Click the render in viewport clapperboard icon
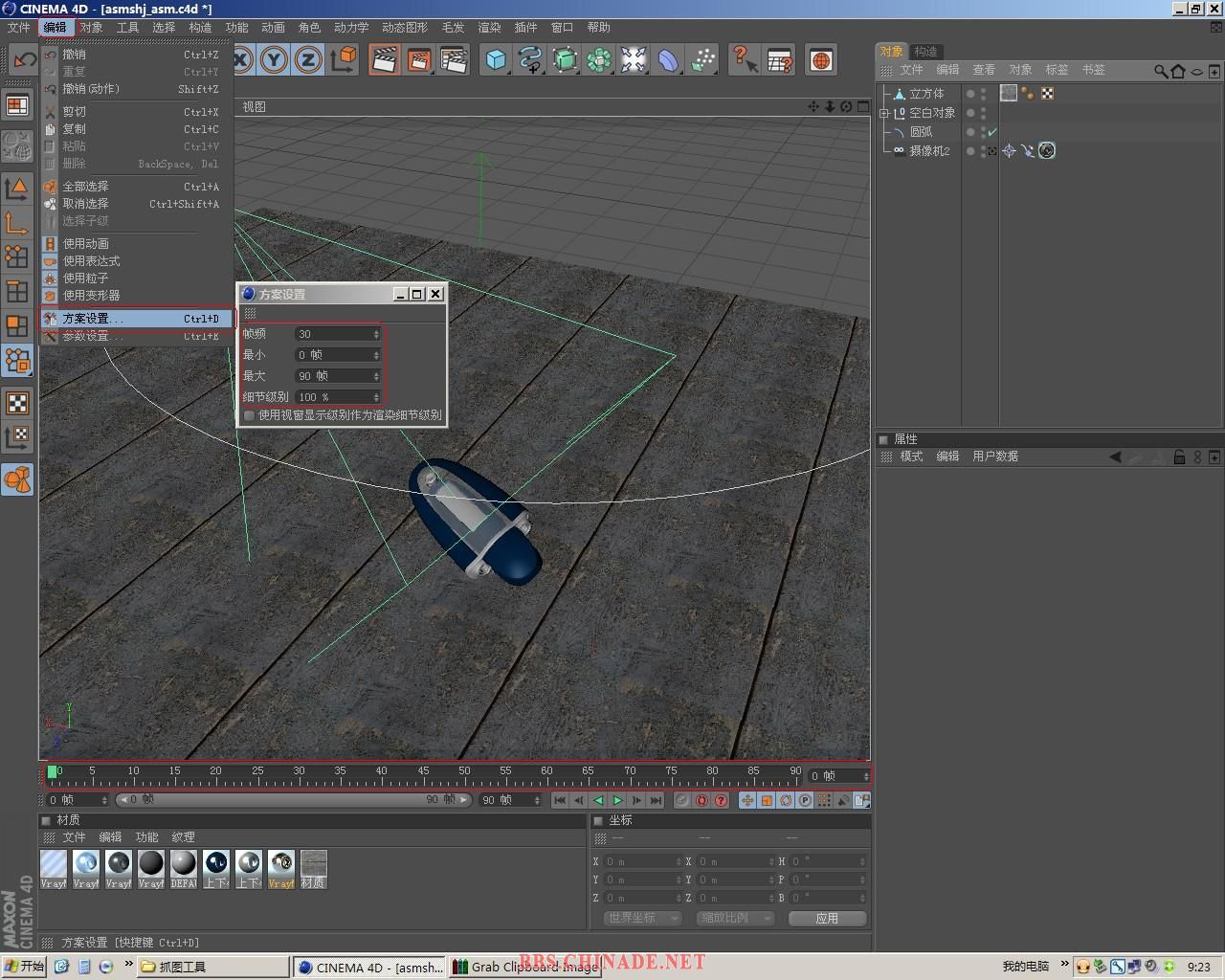1225x980 pixels. coord(385,60)
